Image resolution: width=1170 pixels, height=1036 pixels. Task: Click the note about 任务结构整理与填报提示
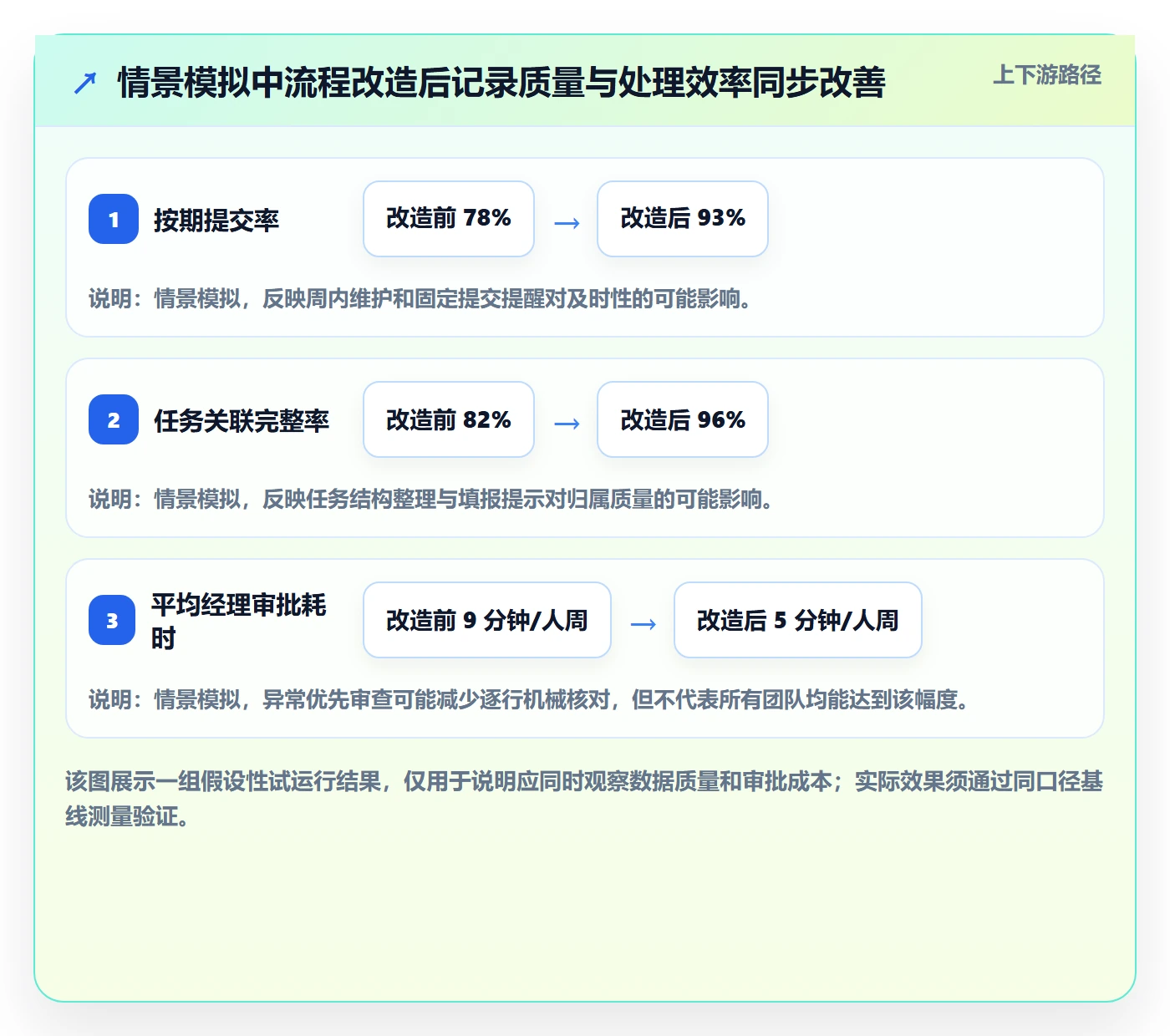[431, 499]
